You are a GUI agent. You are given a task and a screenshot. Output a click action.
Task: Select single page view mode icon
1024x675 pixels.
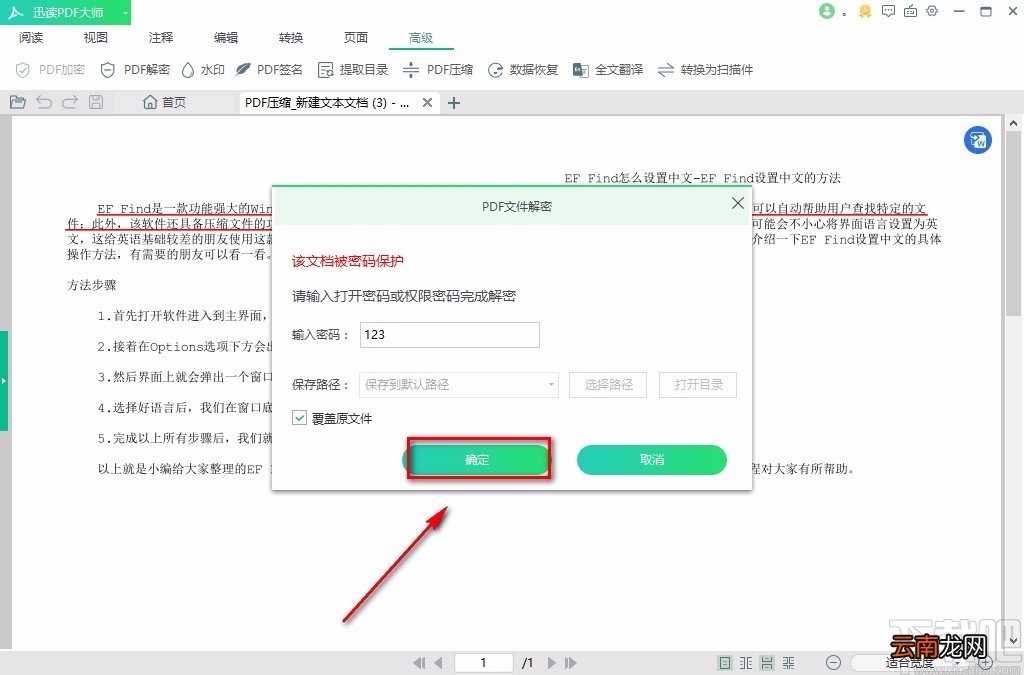(725, 663)
